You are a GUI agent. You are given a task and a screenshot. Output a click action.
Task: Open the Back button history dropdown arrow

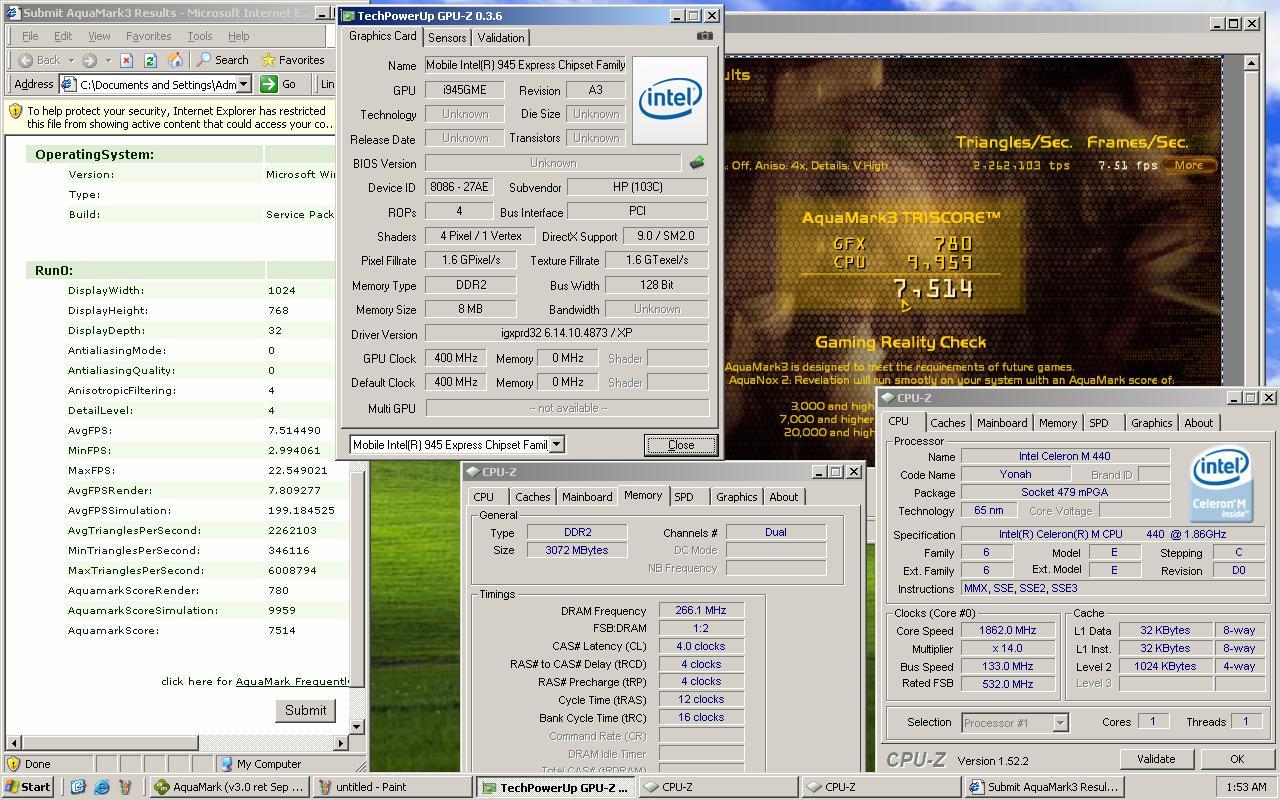pos(70,60)
